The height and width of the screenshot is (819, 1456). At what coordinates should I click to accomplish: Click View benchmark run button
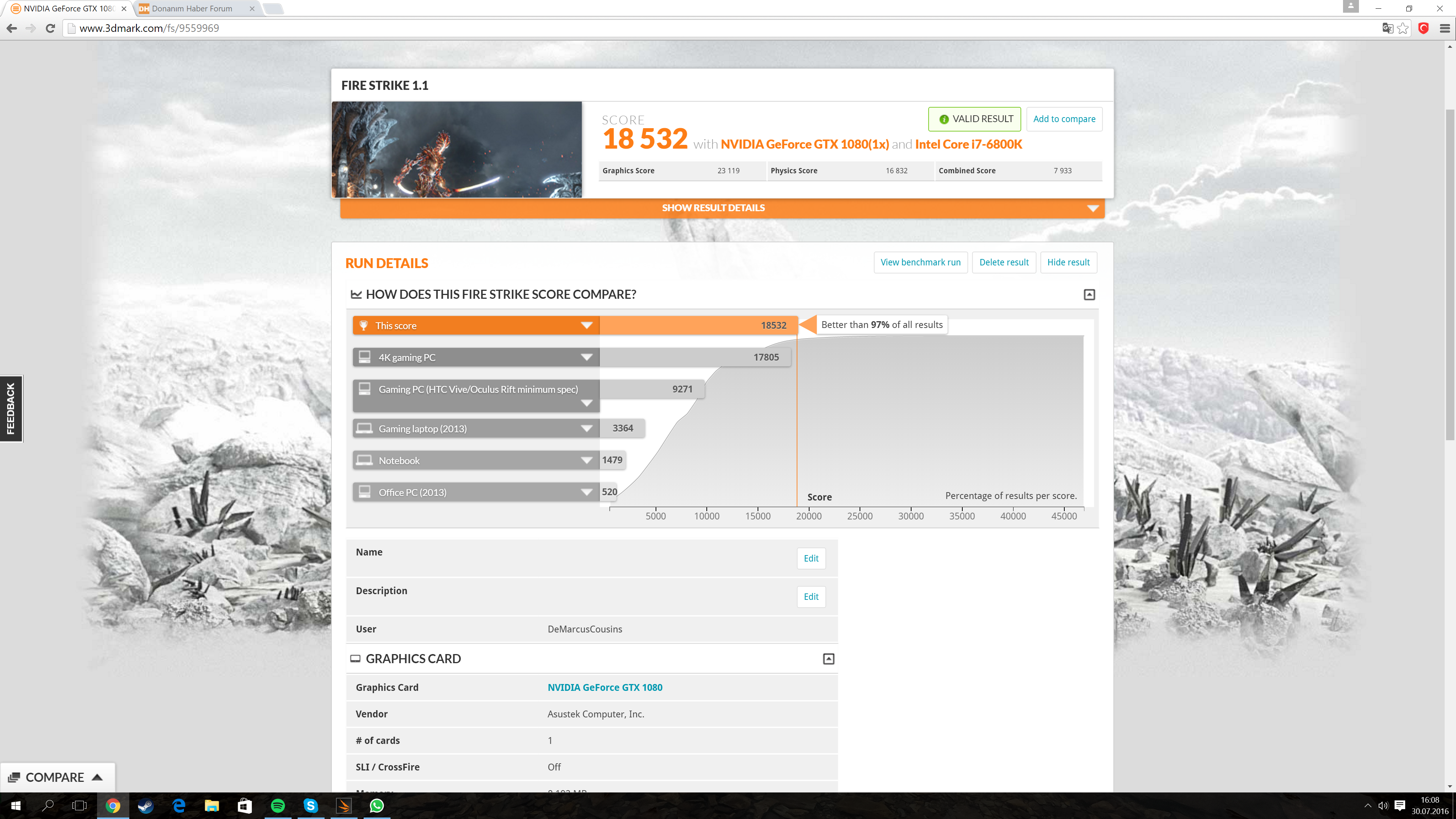[920, 262]
